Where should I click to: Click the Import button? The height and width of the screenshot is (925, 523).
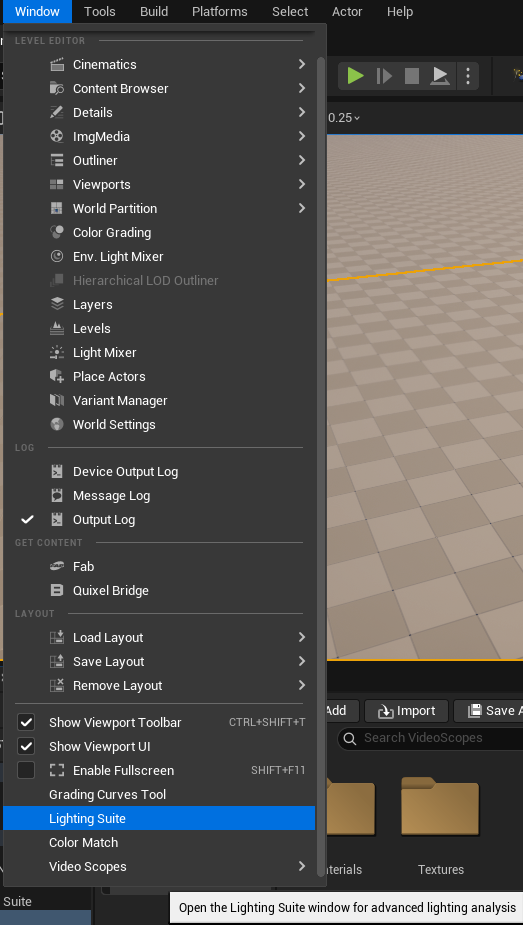pos(407,711)
